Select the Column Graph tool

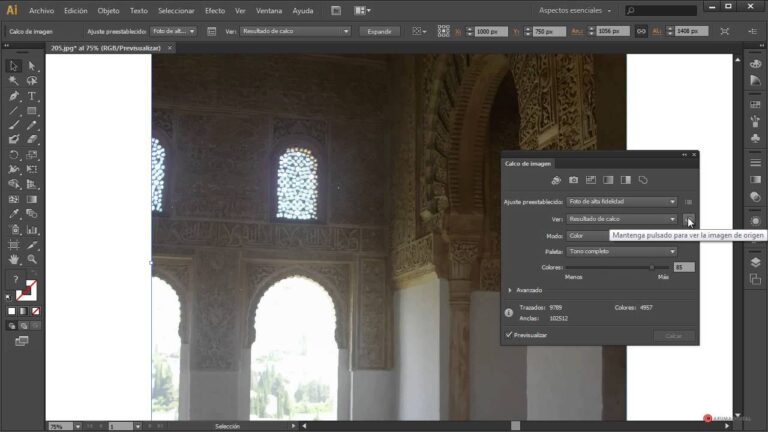click(32, 229)
